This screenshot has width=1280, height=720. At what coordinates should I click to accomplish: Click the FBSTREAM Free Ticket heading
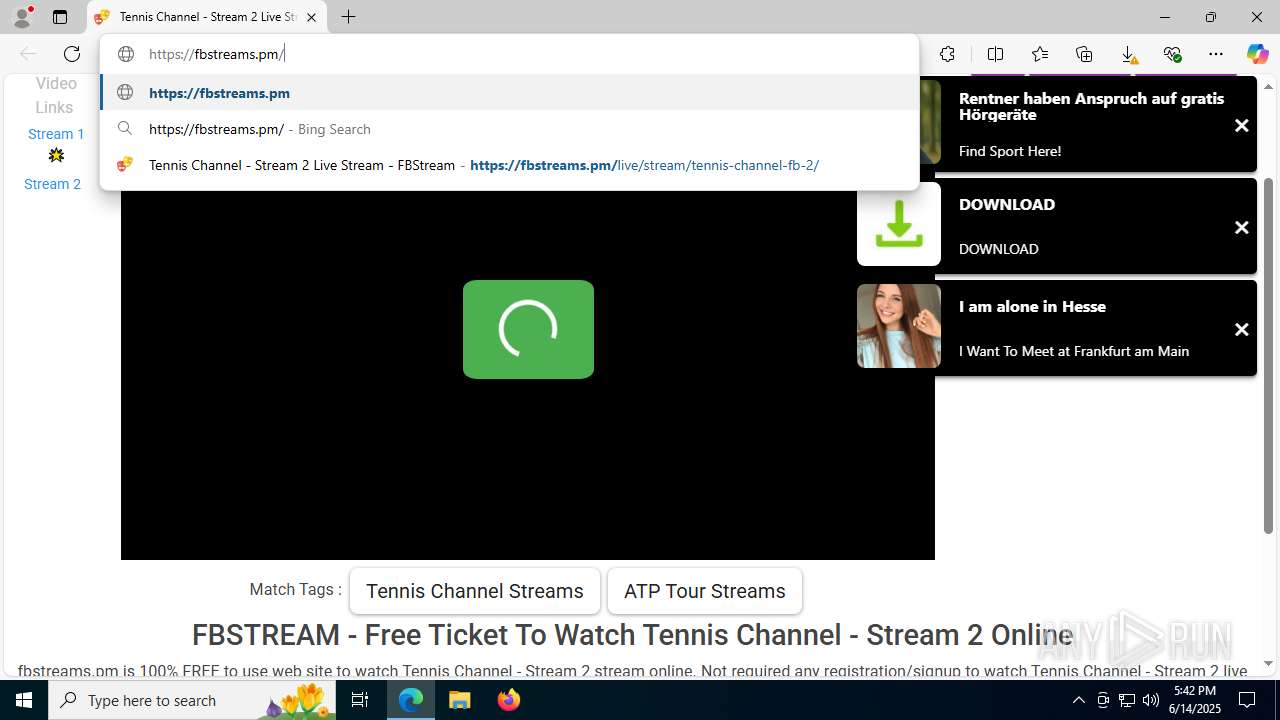(632, 635)
